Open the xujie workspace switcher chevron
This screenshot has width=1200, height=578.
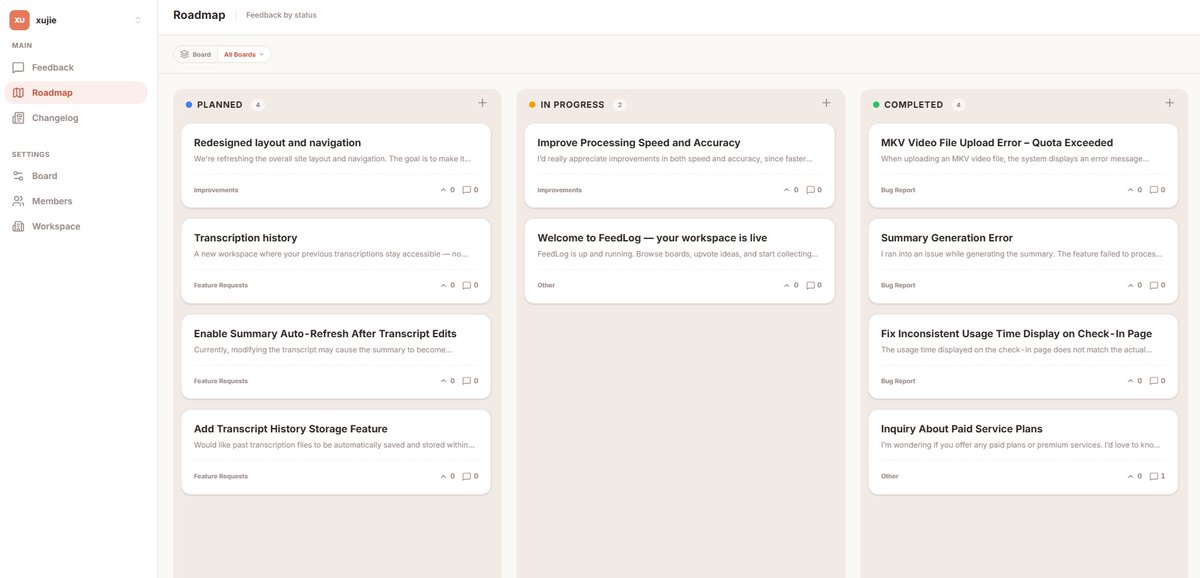(138, 20)
